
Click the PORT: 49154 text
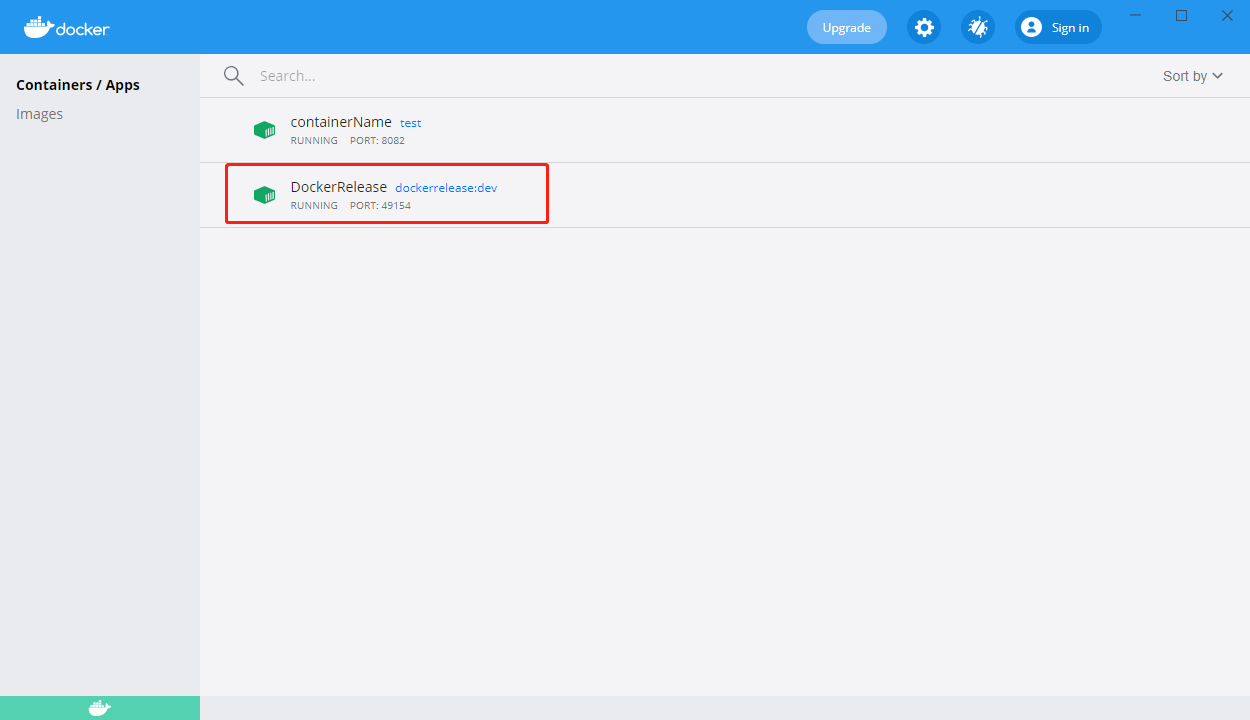click(x=380, y=206)
